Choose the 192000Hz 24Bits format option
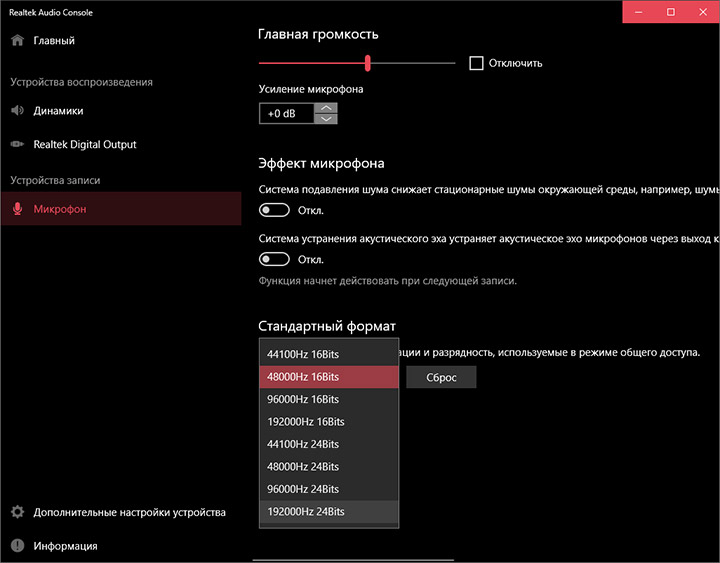 (306, 512)
